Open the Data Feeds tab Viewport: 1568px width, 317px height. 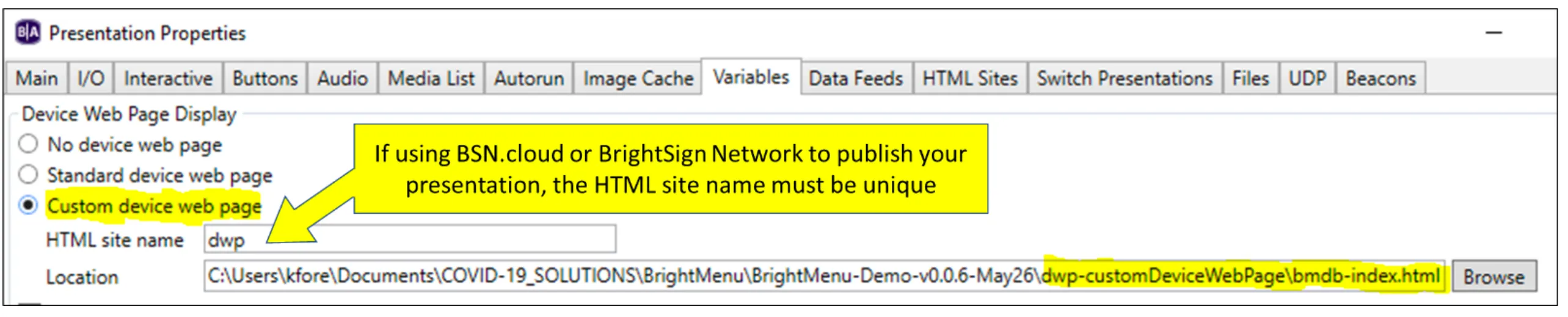point(856,78)
